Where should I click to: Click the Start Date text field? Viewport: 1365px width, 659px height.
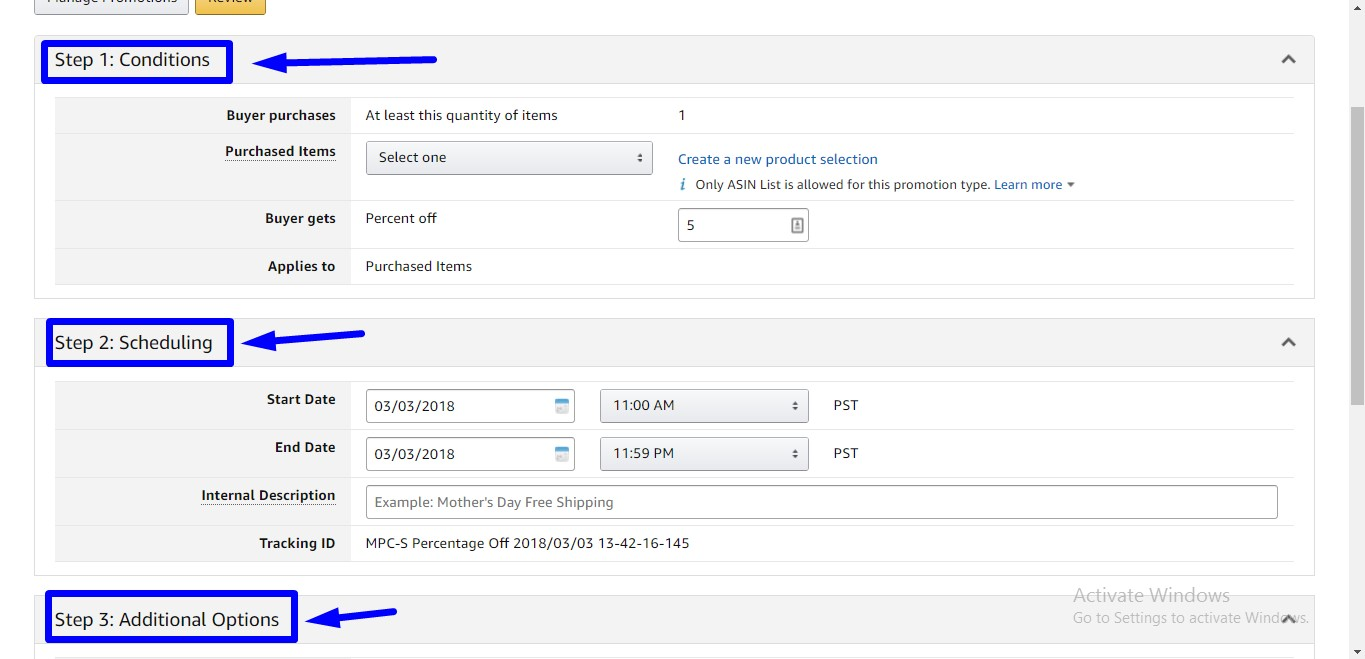458,406
